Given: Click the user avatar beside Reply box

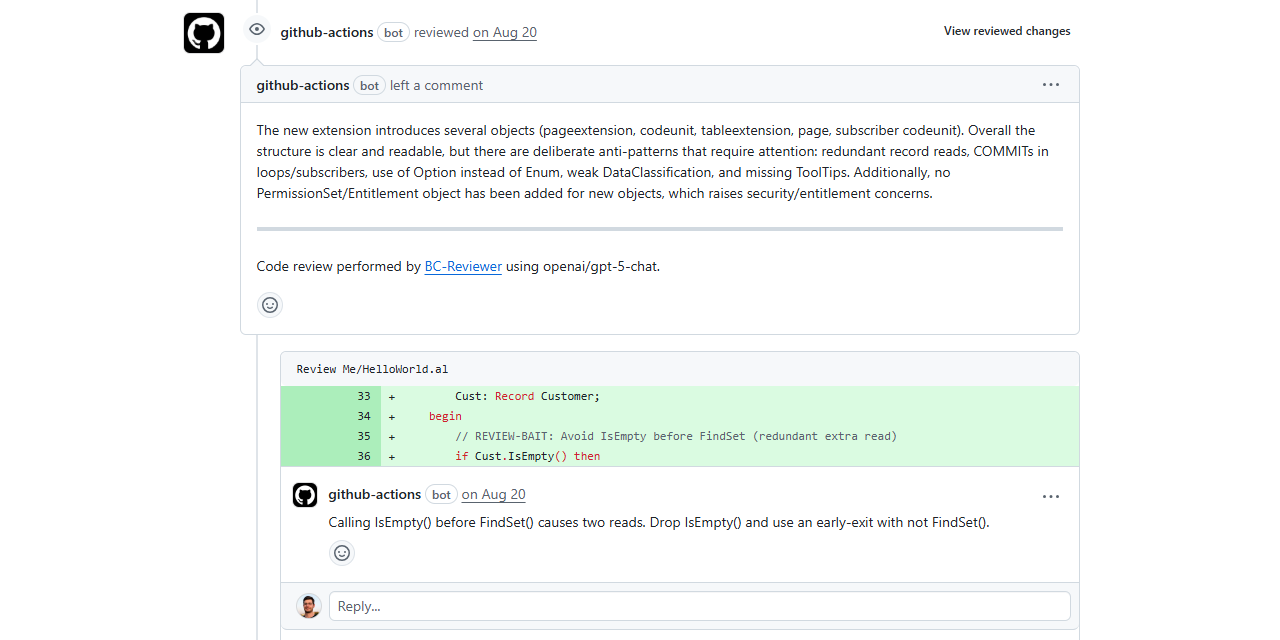Looking at the screenshot, I should click(x=309, y=606).
